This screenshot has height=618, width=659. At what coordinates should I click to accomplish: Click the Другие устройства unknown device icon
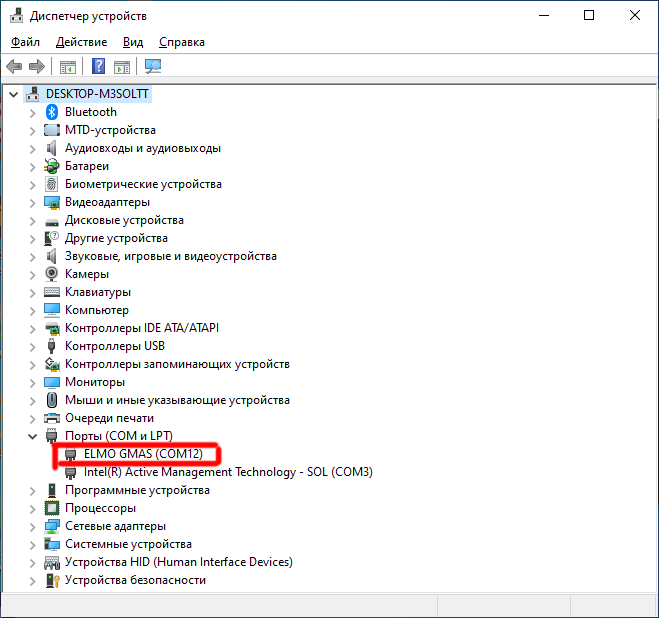[x=52, y=238]
